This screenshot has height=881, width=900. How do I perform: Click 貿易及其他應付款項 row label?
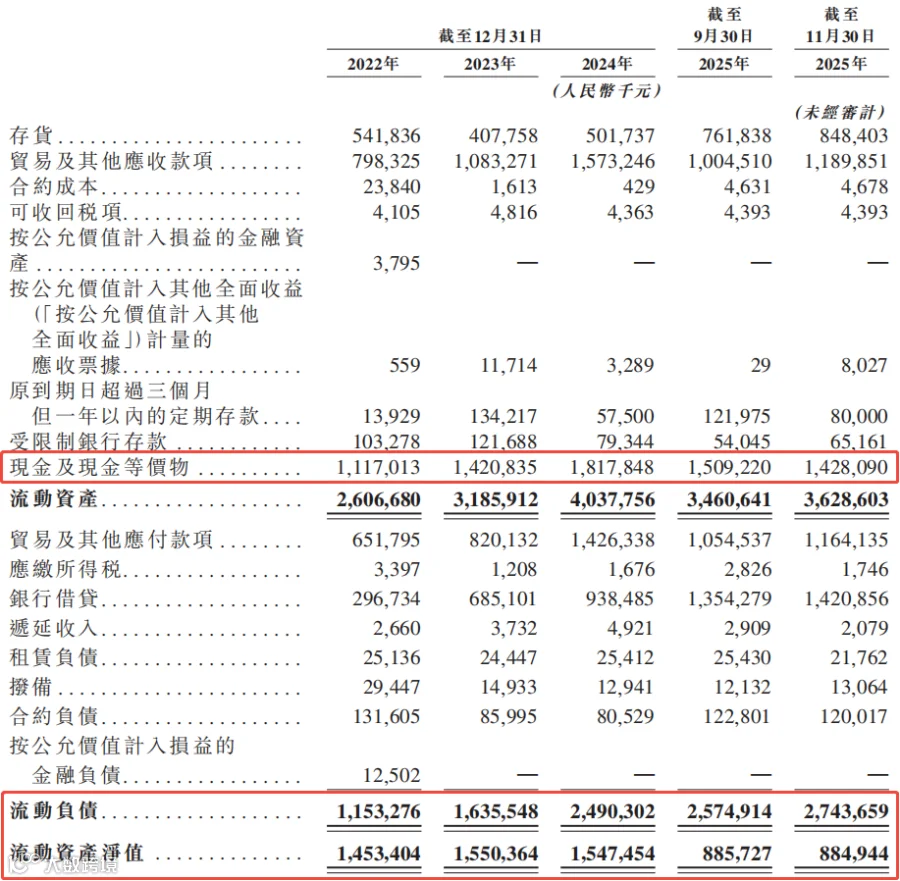pos(111,540)
